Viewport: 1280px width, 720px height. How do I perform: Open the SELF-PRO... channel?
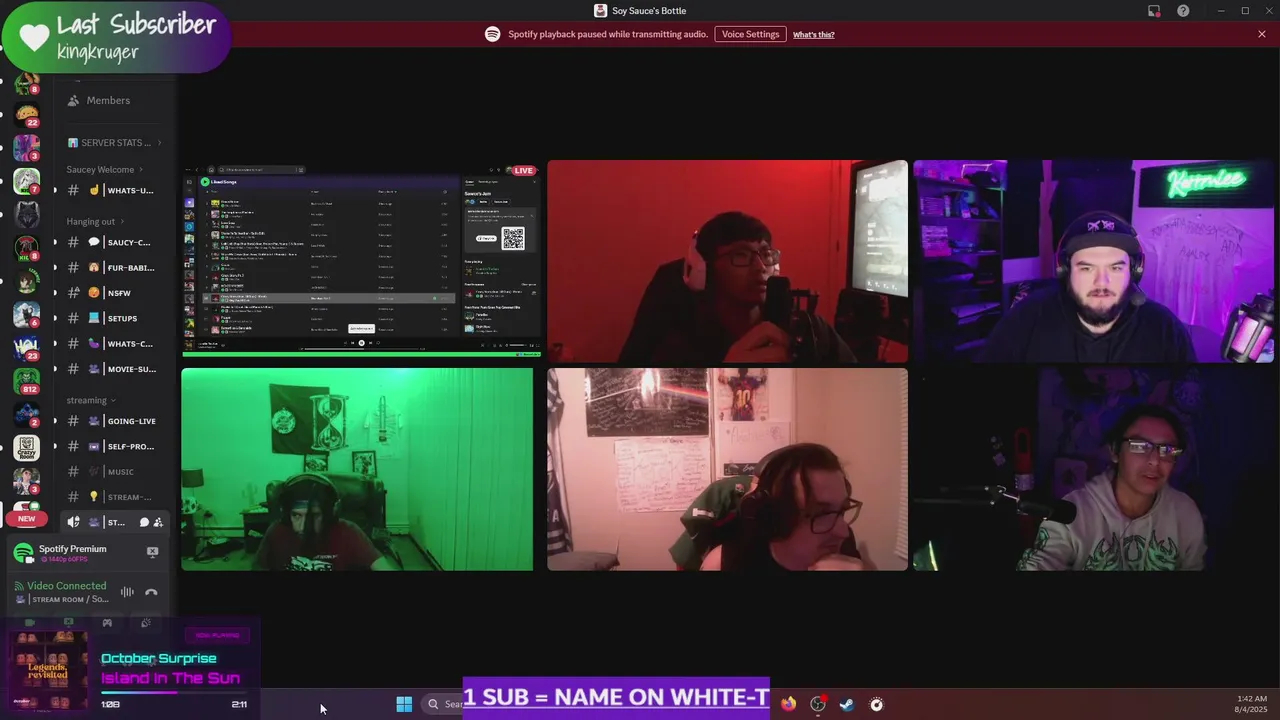[113, 446]
